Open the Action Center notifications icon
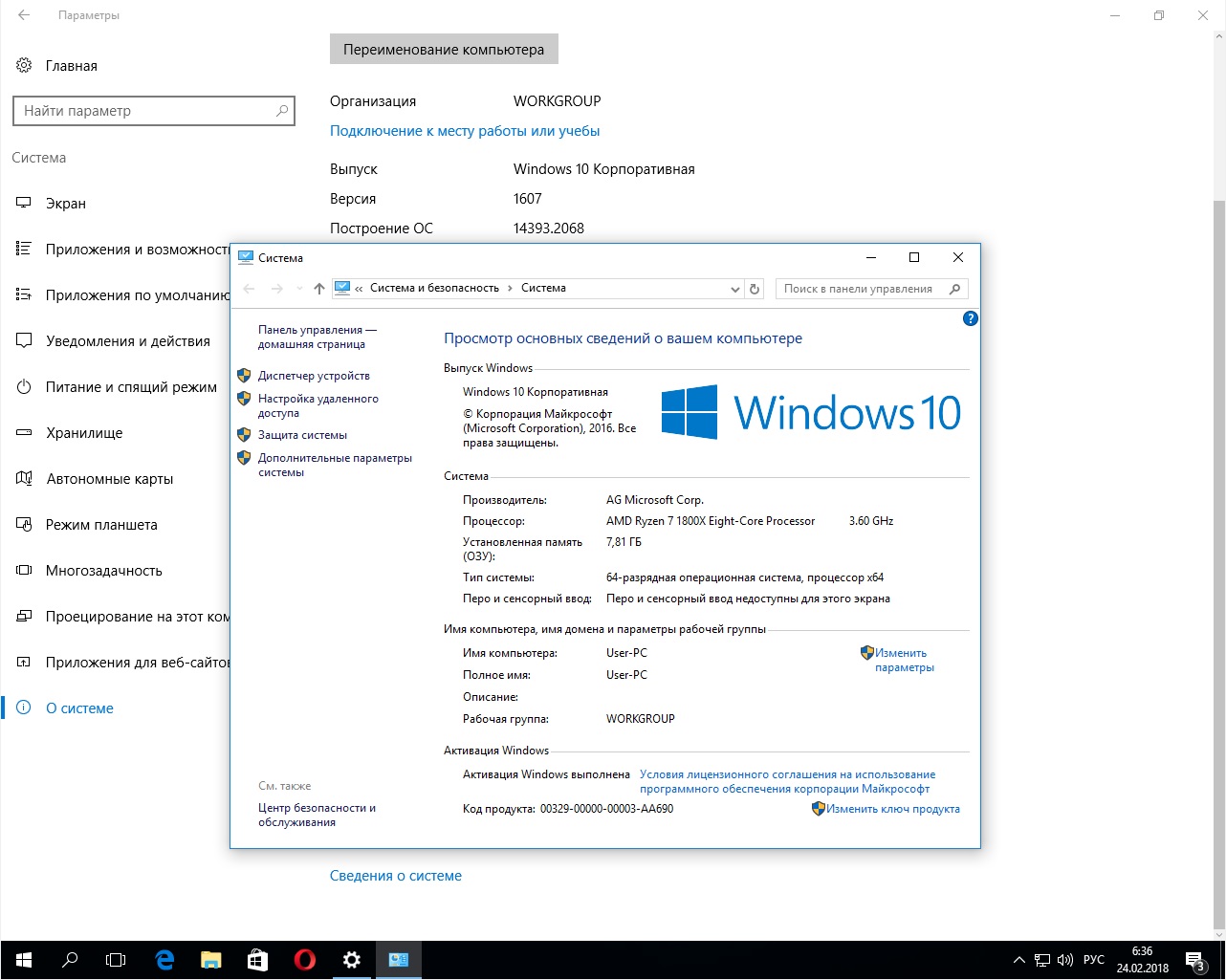1226x980 pixels. 1195,960
